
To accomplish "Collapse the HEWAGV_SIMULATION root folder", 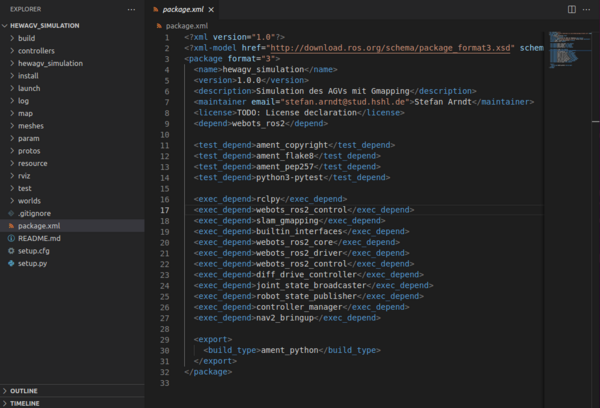I will (5, 25).
